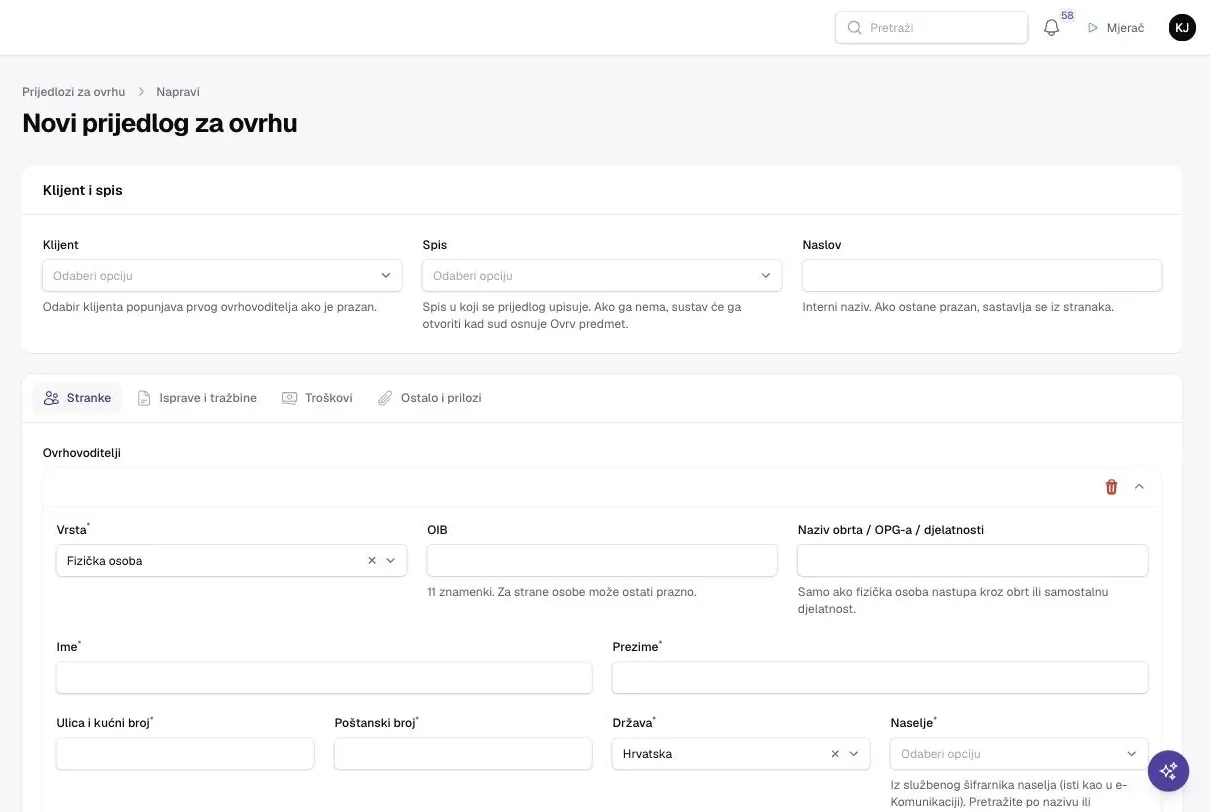Open the notifications bell

pyautogui.click(x=1051, y=28)
